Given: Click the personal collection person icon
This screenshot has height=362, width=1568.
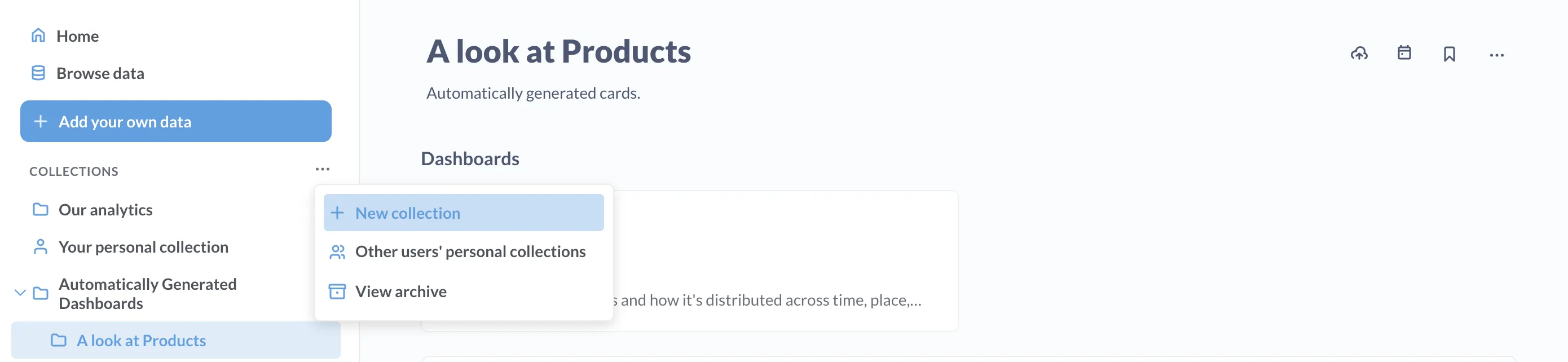Looking at the screenshot, I should (41, 246).
